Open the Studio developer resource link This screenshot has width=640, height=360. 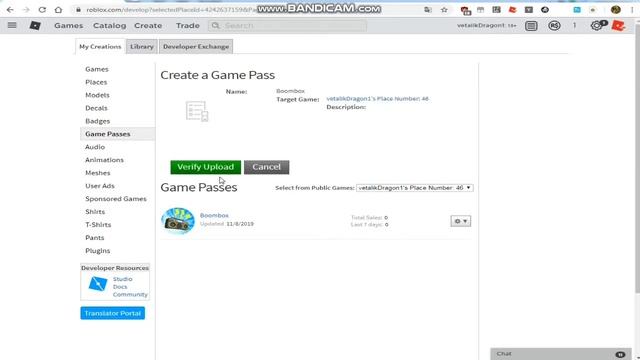(122, 279)
